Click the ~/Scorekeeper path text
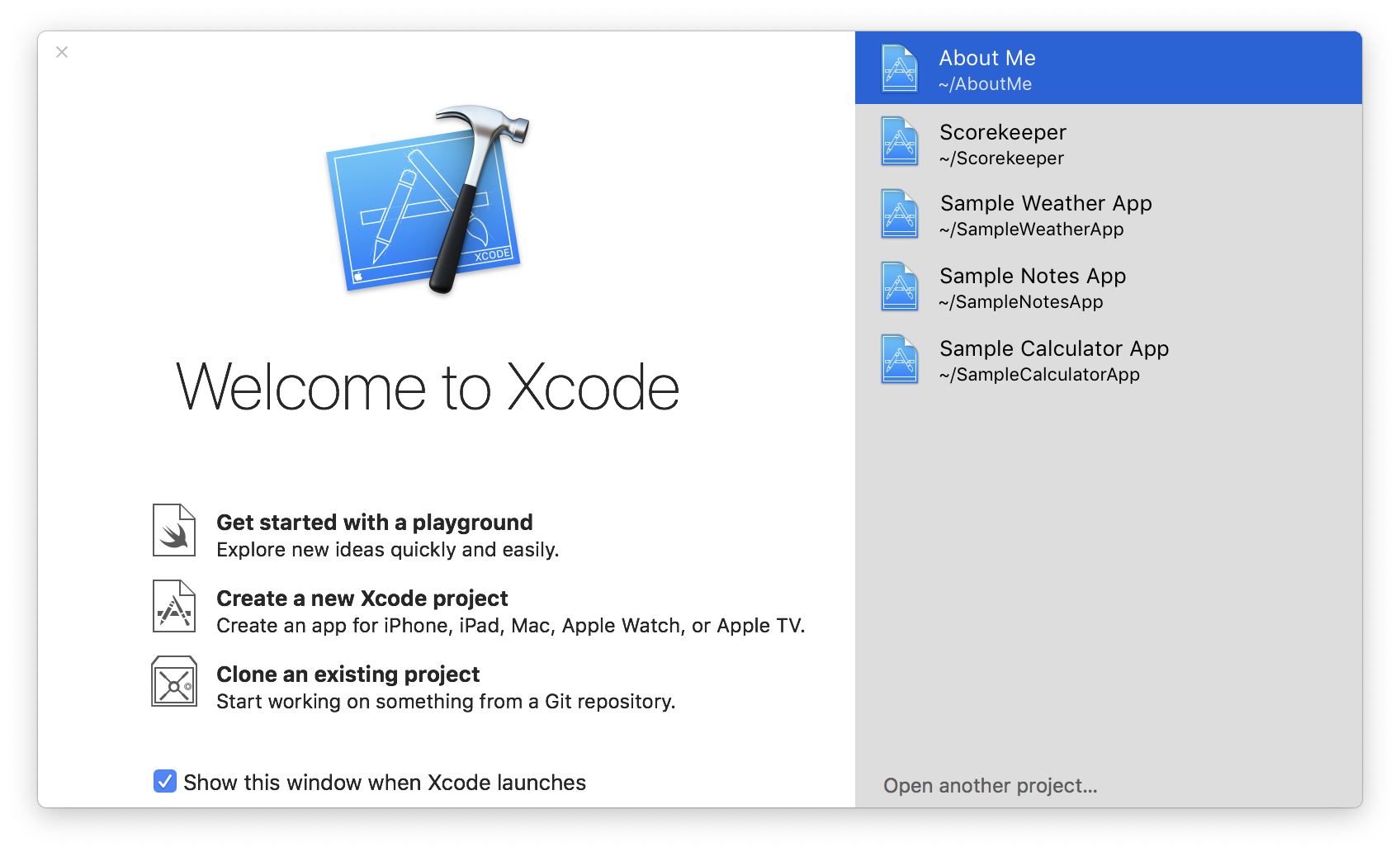This screenshot has width=1400, height=852. tap(1001, 159)
